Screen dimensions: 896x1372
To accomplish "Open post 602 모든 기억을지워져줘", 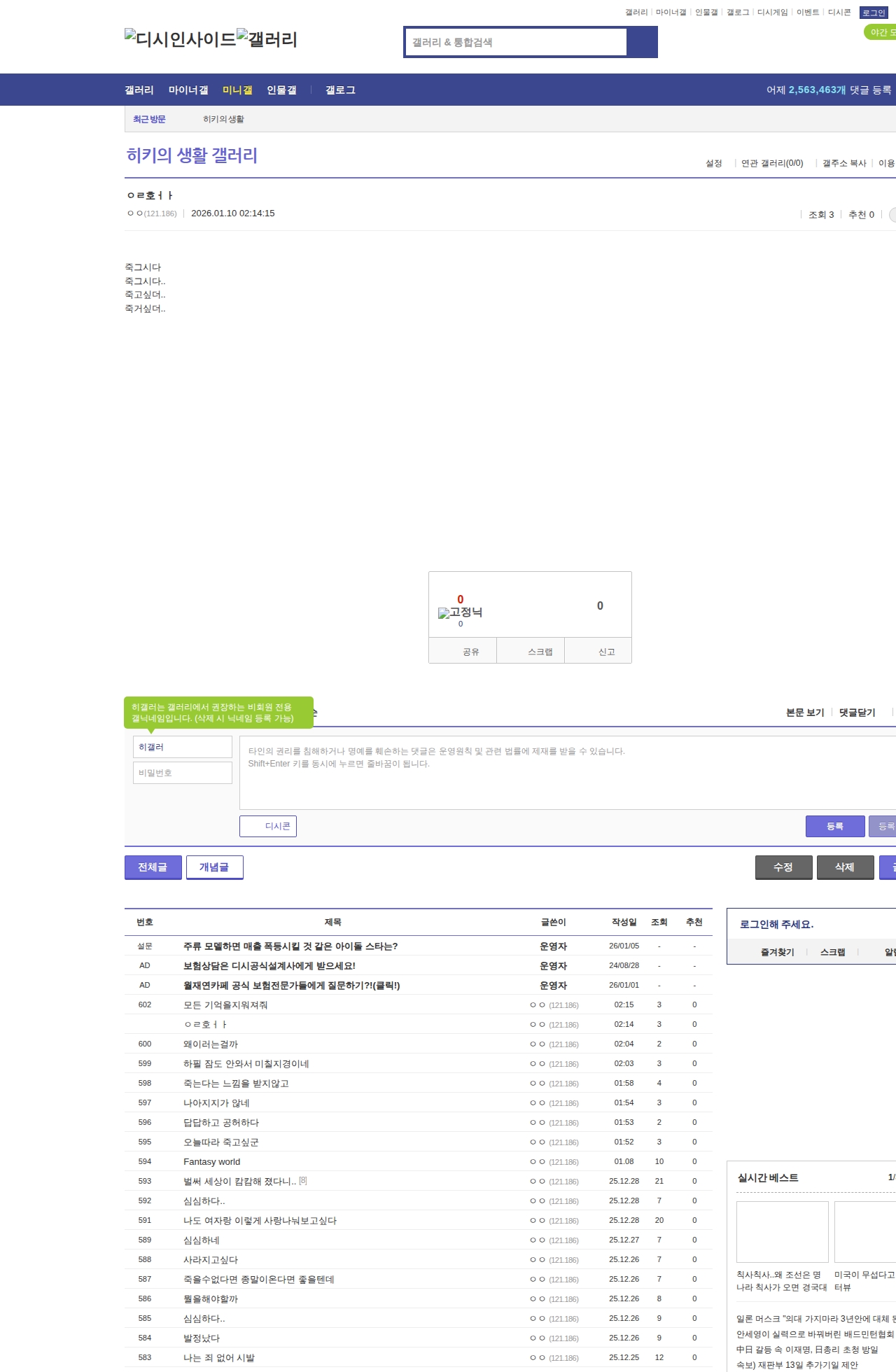I will click(x=225, y=1004).
